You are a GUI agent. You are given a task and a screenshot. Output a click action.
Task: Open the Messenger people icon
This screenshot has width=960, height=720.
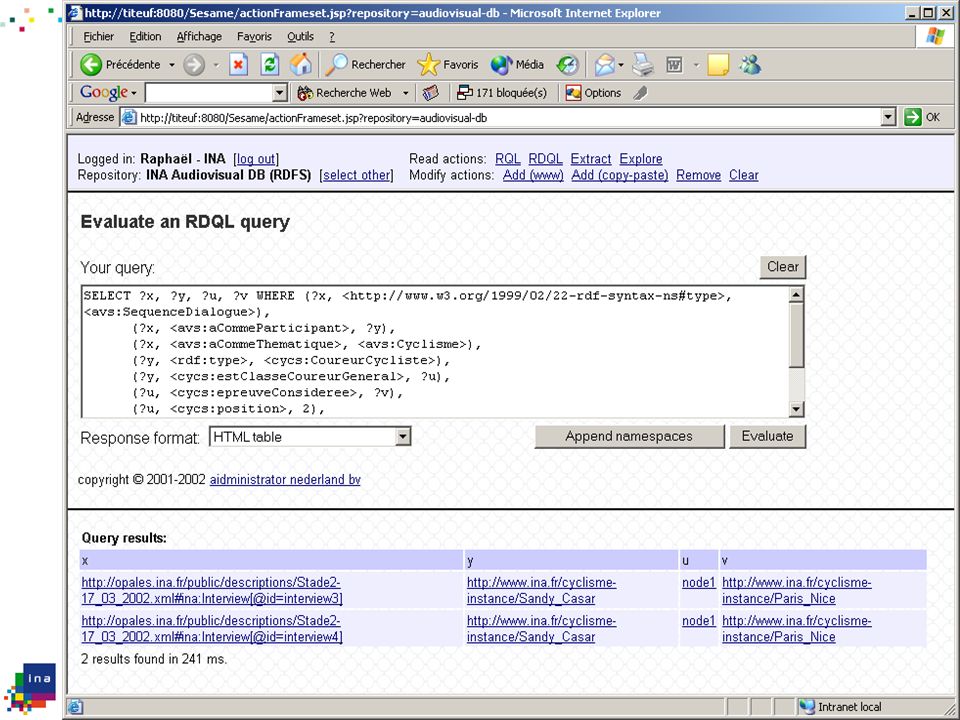pos(750,64)
